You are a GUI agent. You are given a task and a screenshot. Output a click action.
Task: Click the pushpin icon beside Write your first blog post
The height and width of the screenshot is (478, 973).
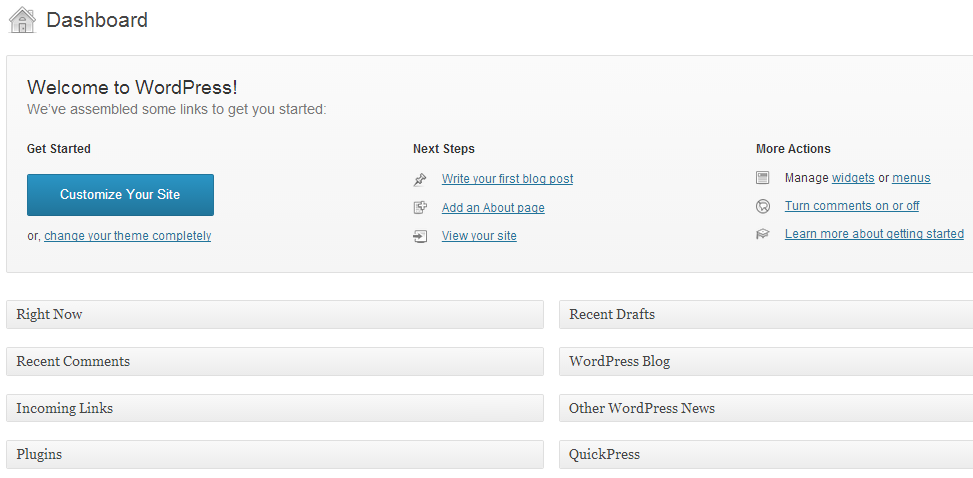tap(420, 179)
